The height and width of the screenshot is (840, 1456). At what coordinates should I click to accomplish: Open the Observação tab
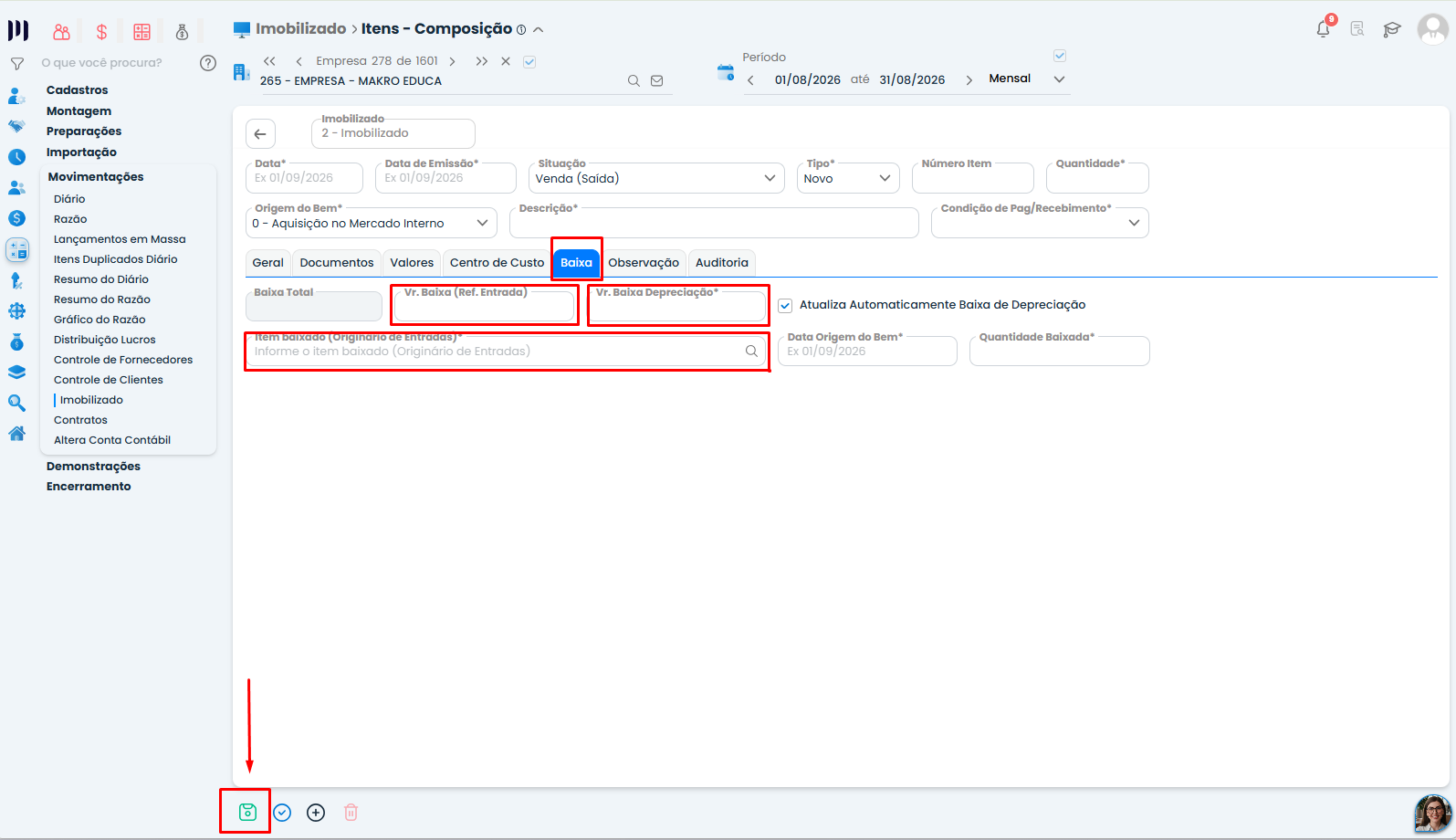coord(644,263)
